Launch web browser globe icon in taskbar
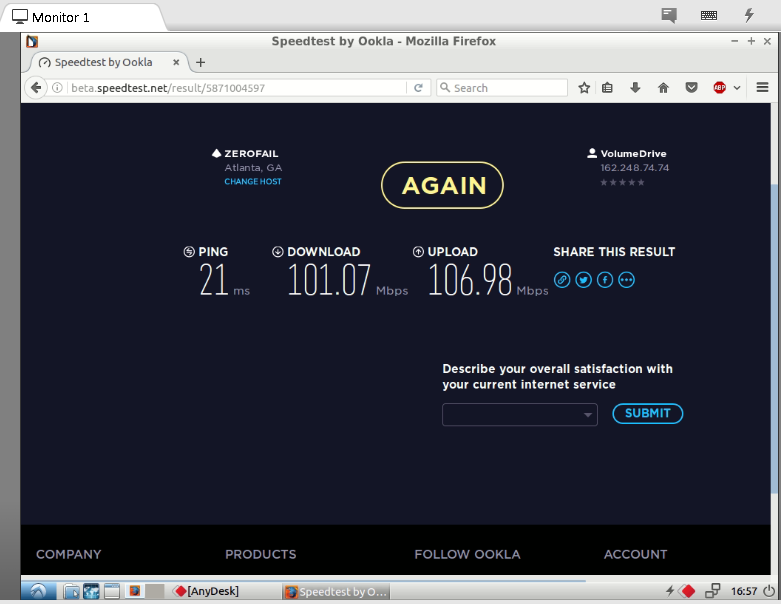781x604 pixels. [x=91, y=591]
